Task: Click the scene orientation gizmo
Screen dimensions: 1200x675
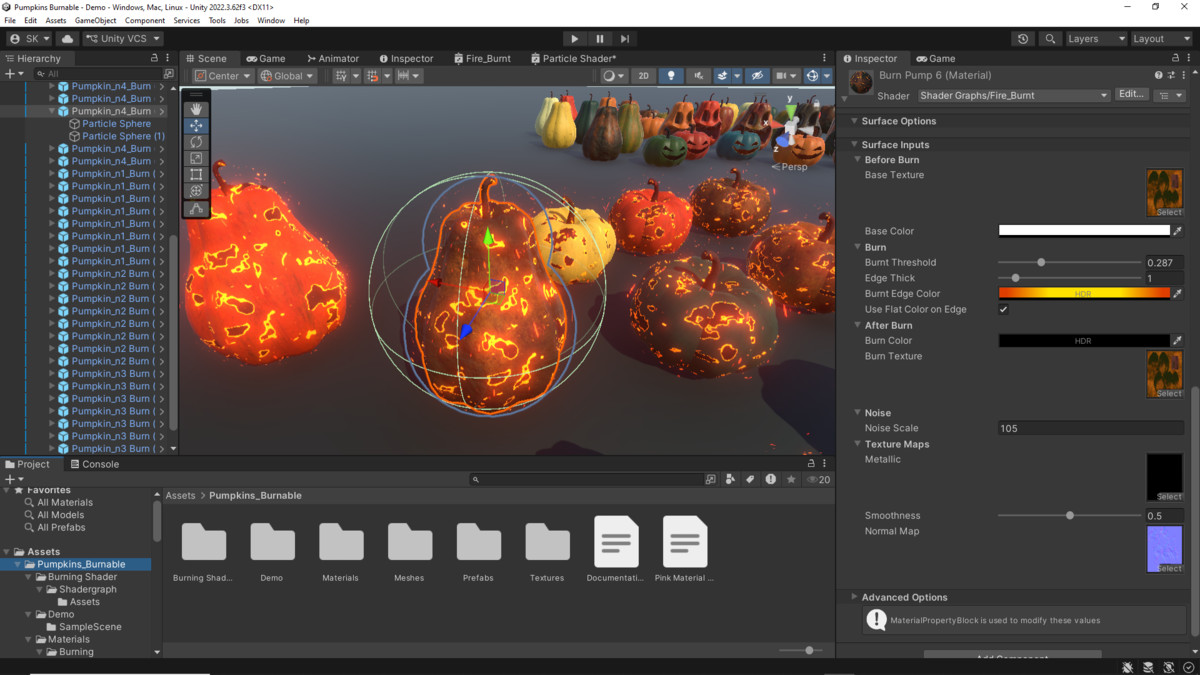Action: pos(791,127)
